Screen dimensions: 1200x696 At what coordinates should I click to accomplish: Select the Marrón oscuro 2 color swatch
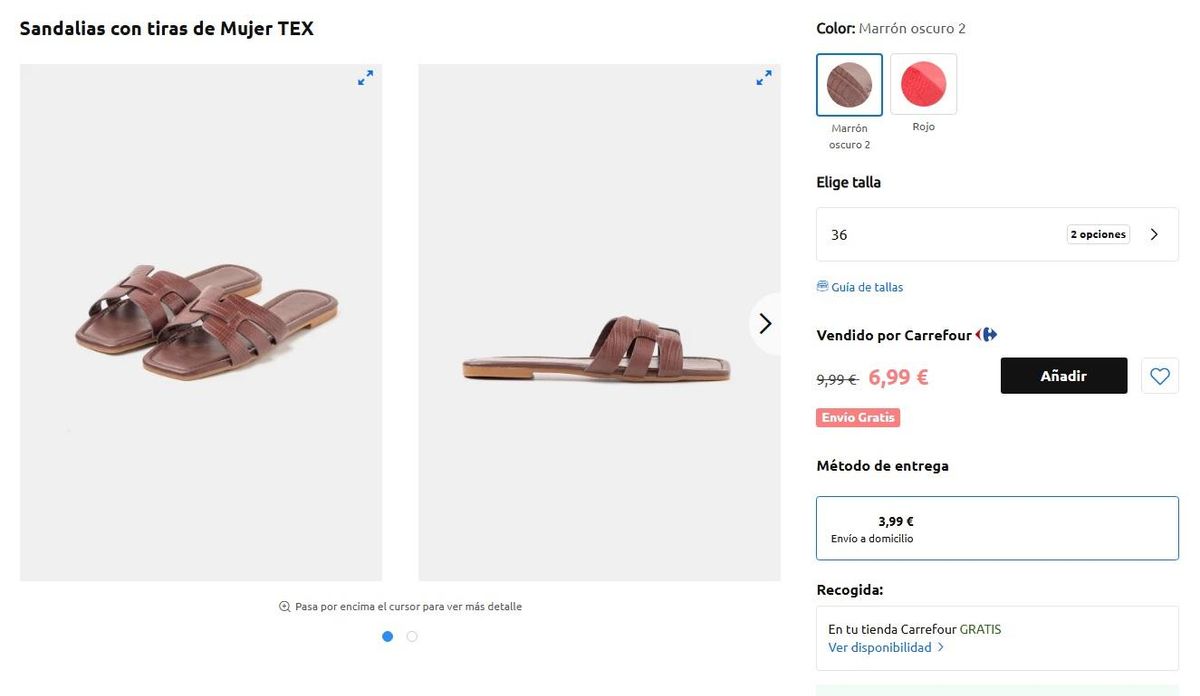[850, 85]
